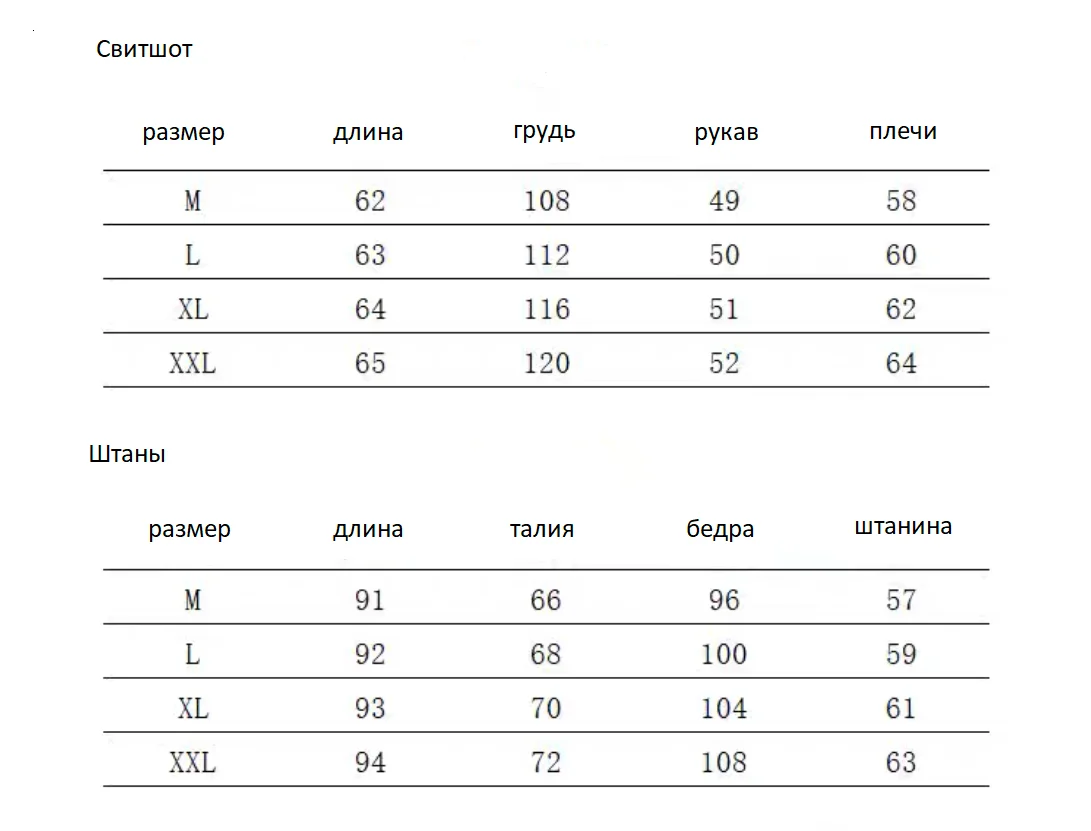Viewport: 1091px width, 831px height.
Task: Select the бедра column header
Action: tap(720, 529)
